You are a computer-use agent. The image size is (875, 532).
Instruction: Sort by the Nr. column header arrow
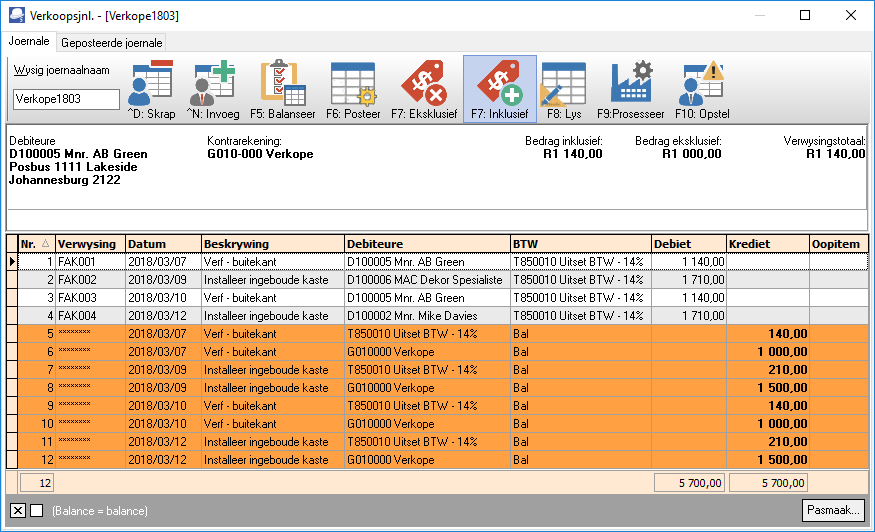[45, 243]
